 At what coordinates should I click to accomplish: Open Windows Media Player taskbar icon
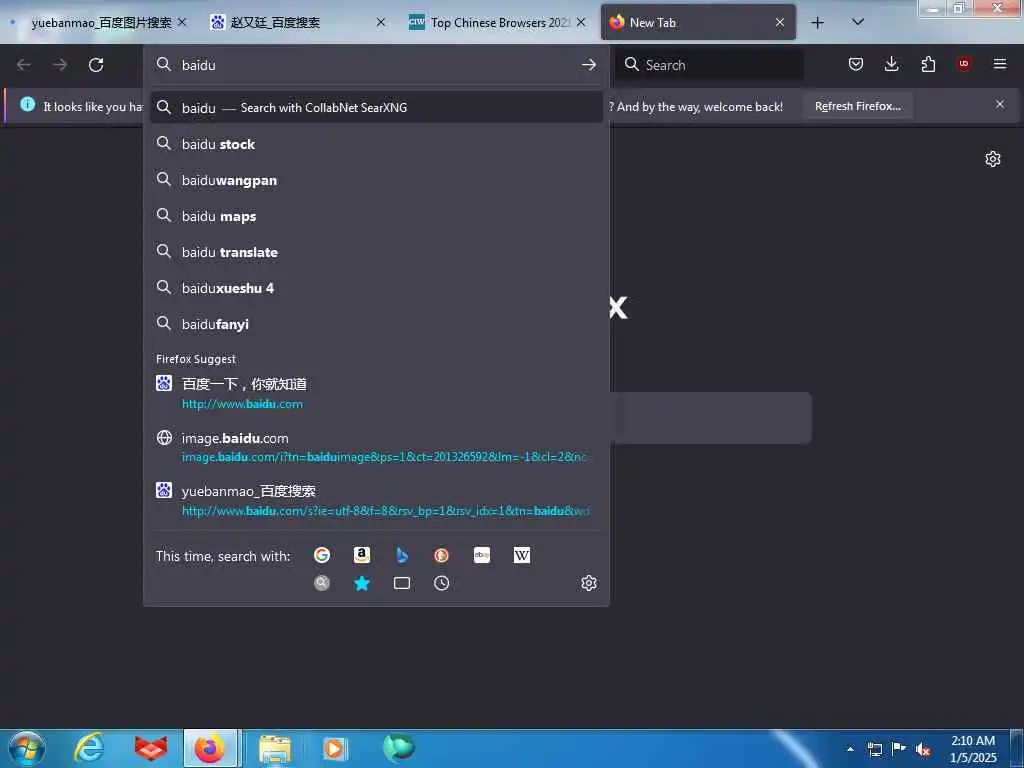point(335,748)
